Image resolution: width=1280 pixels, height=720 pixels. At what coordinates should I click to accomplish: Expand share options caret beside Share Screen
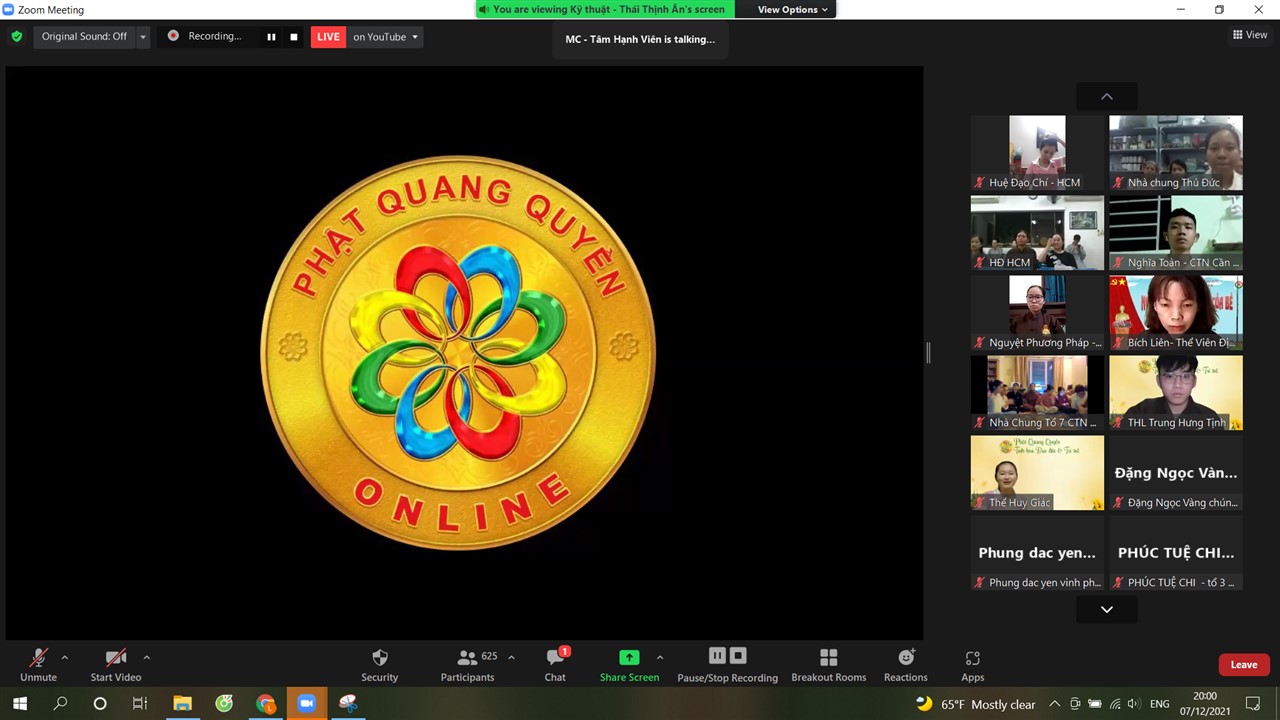[659, 657]
